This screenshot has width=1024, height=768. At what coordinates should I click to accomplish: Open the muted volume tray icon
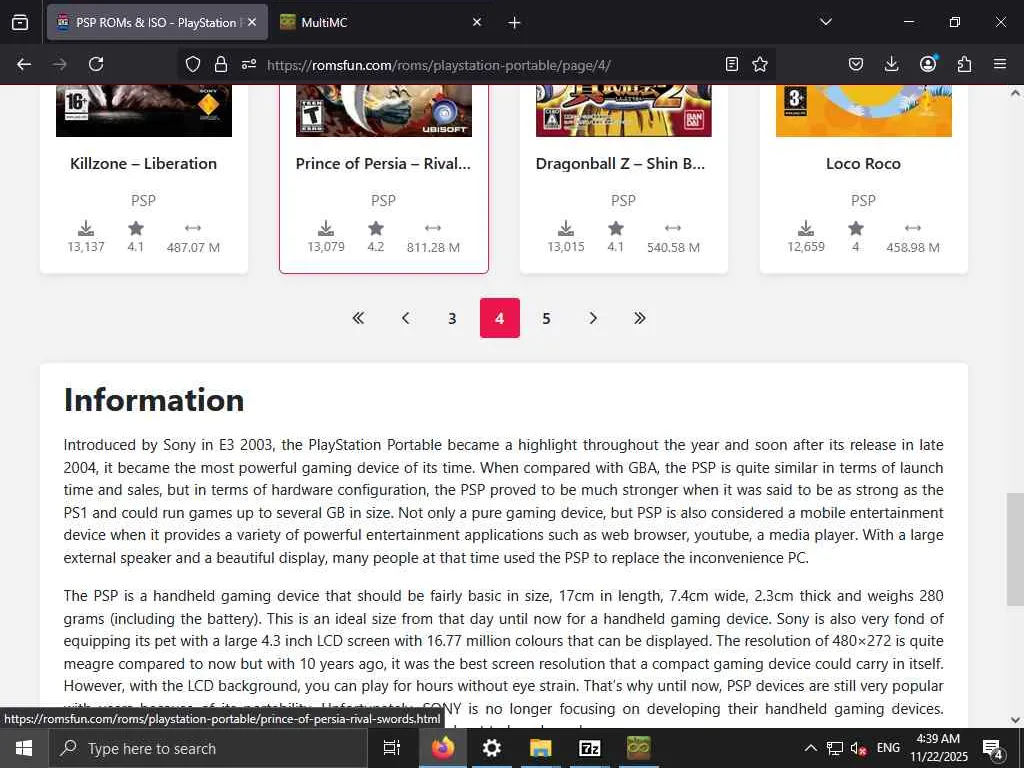point(859,749)
